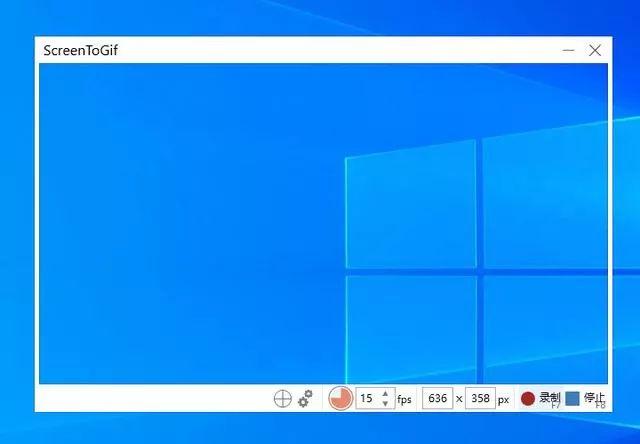Viewport: 640px width, 444px height.
Task: Increase fps with the up arrow
Action: tap(386, 393)
